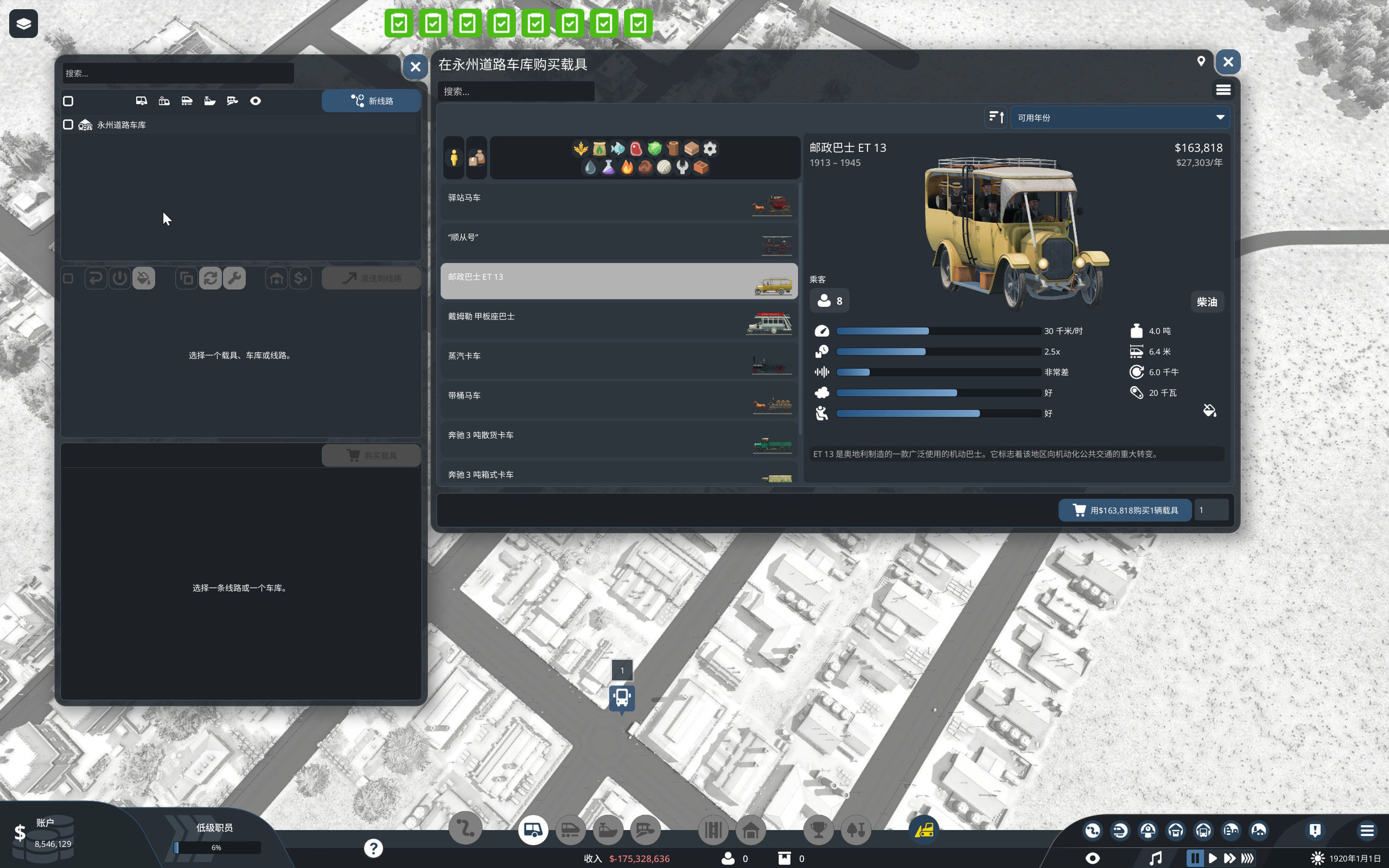Select 驿站马车 in the vehicle list
Viewport: 1389px width, 868px height.
(619, 202)
